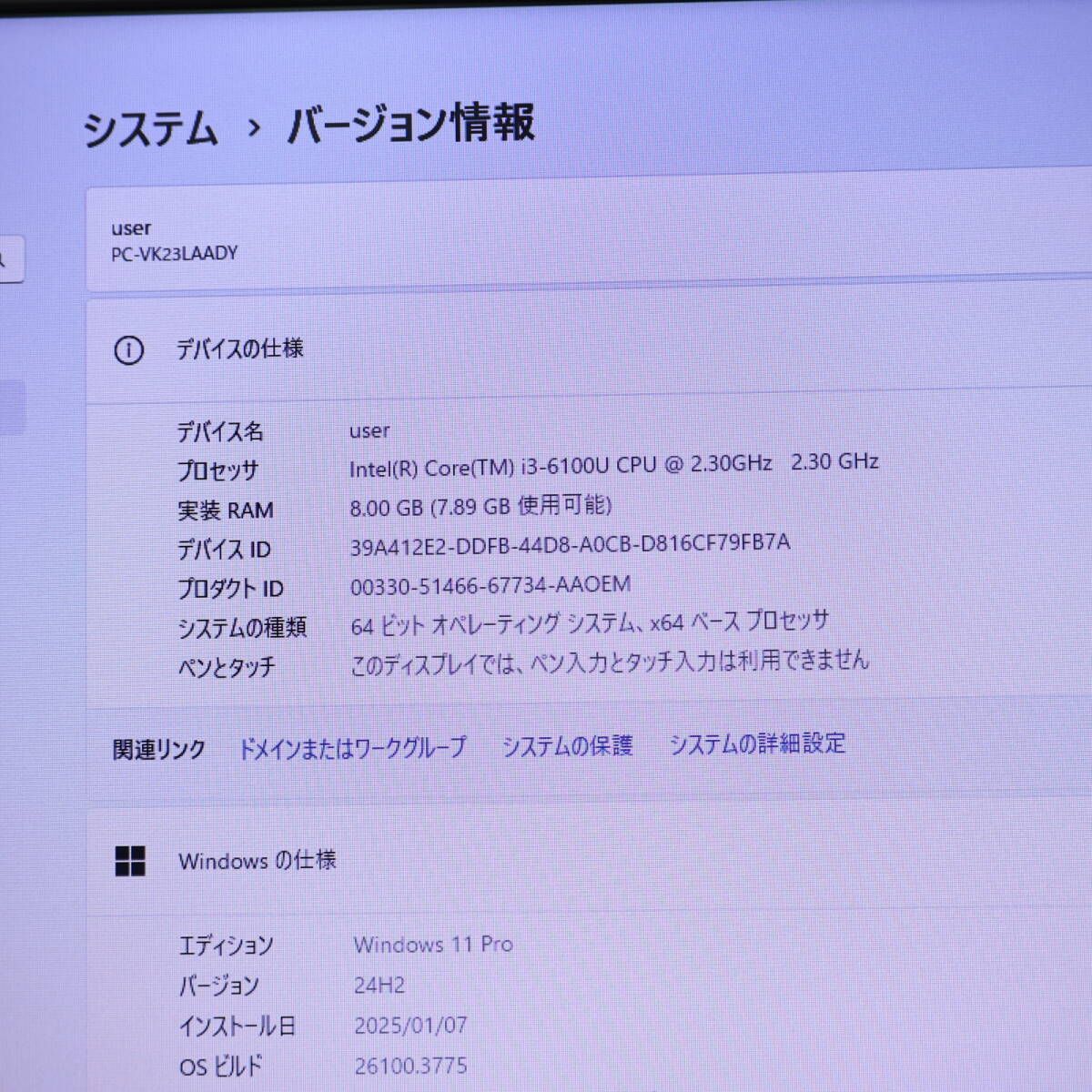1092x1092 pixels.
Task: Click the ペンとタッチ value text
Action: pyautogui.click(x=610, y=662)
